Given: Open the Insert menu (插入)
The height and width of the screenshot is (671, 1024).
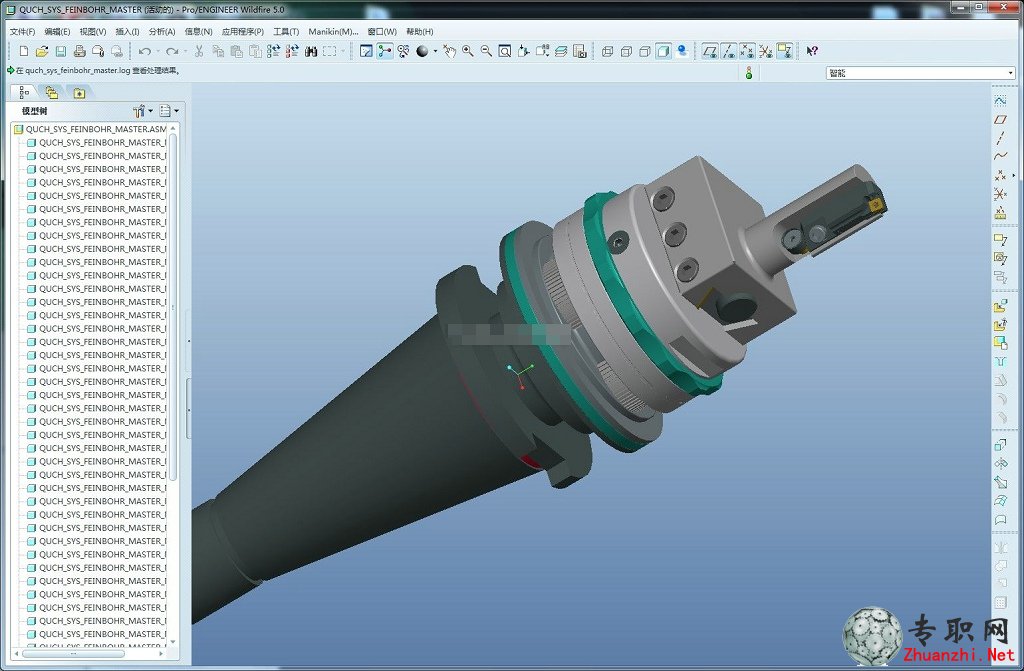Looking at the screenshot, I should pos(127,31).
